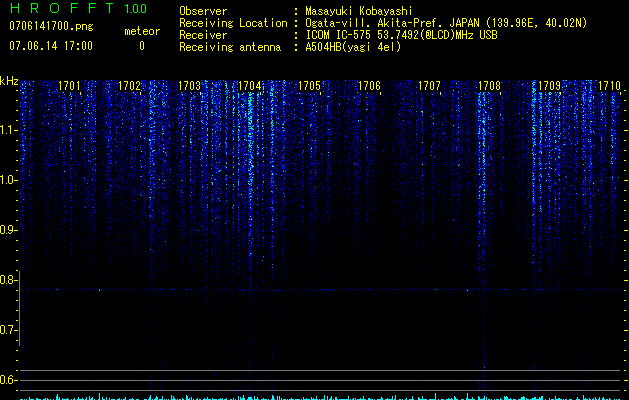Click the 'Receiving antenna' label
629x400 pixels.
pyautogui.click(x=230, y=47)
